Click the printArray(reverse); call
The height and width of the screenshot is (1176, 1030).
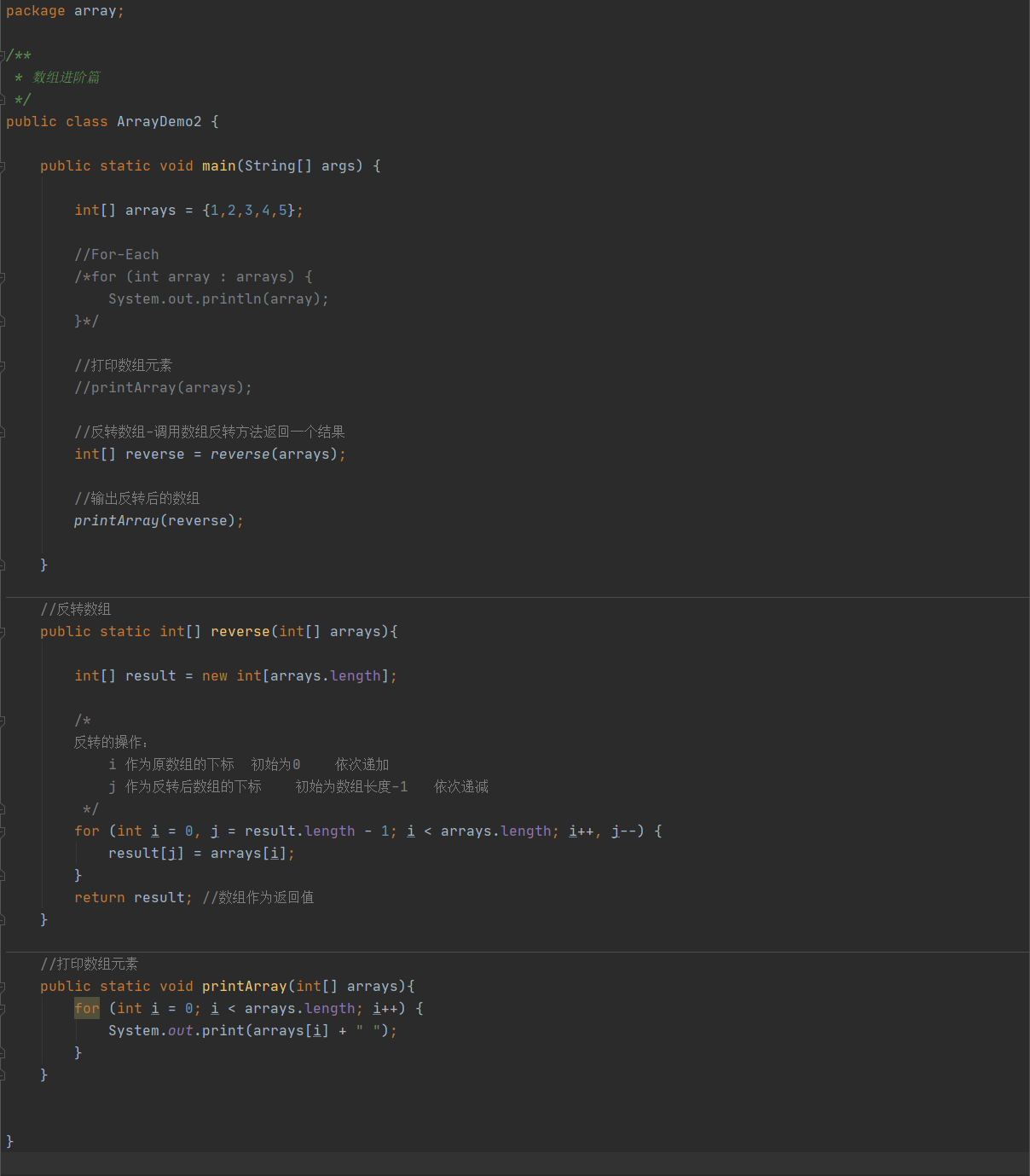tap(159, 521)
